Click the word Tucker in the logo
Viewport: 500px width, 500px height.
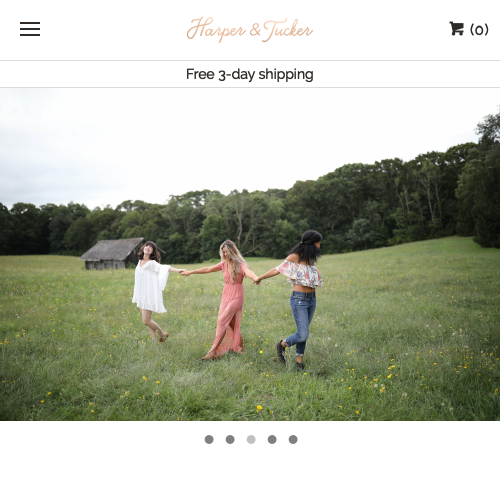288,29
